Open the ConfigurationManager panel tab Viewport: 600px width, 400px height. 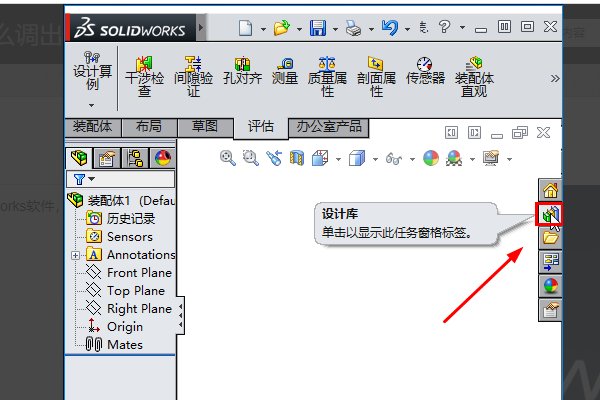(135, 158)
